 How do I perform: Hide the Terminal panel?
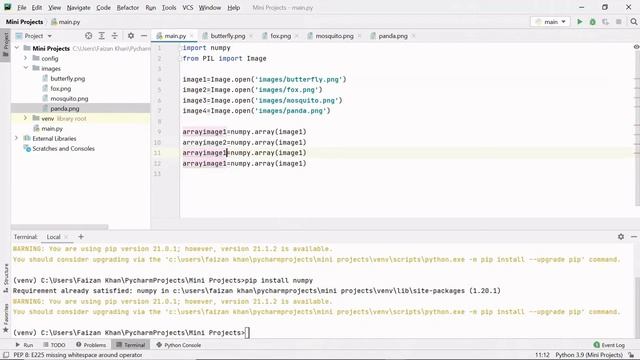point(633,236)
